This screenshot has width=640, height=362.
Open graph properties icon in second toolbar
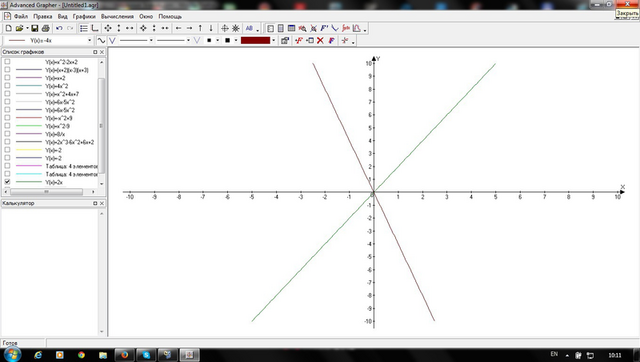[285, 40]
